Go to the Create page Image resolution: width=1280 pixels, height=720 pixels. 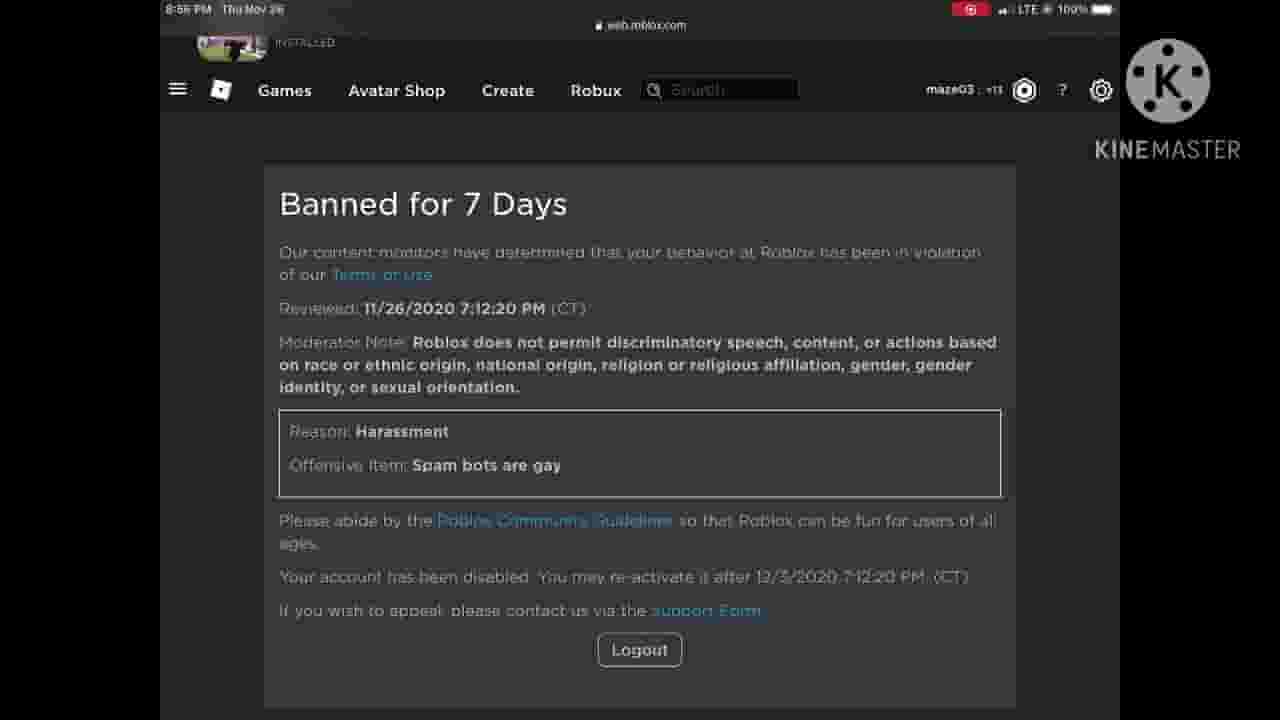508,90
